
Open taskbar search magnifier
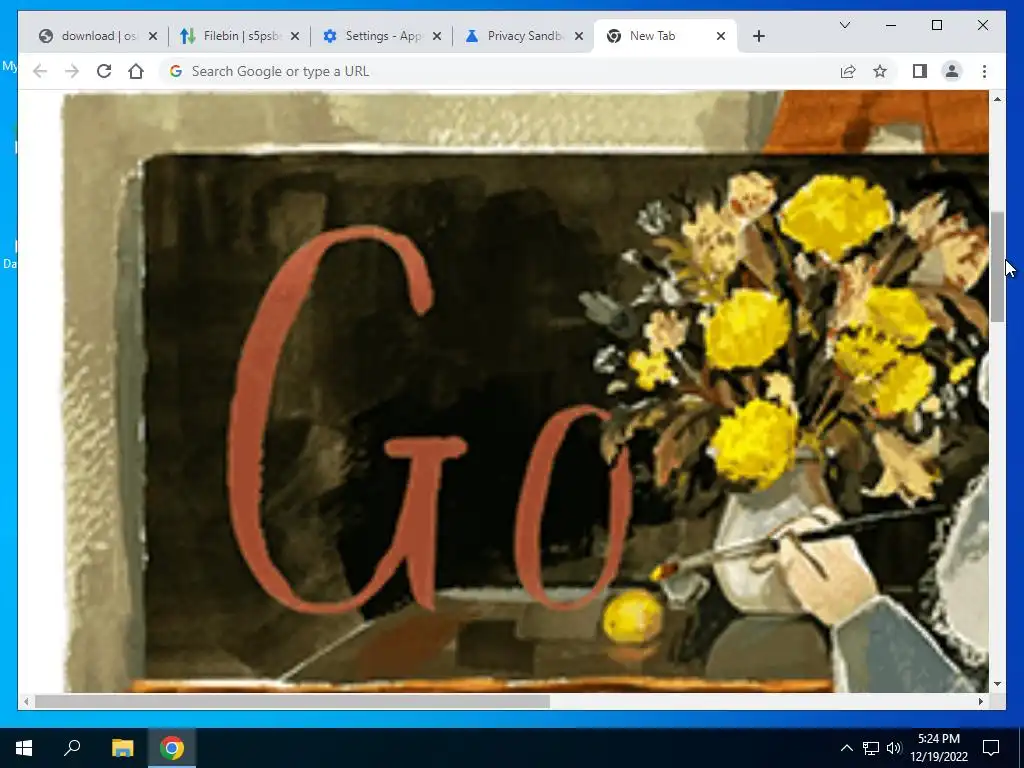point(72,748)
